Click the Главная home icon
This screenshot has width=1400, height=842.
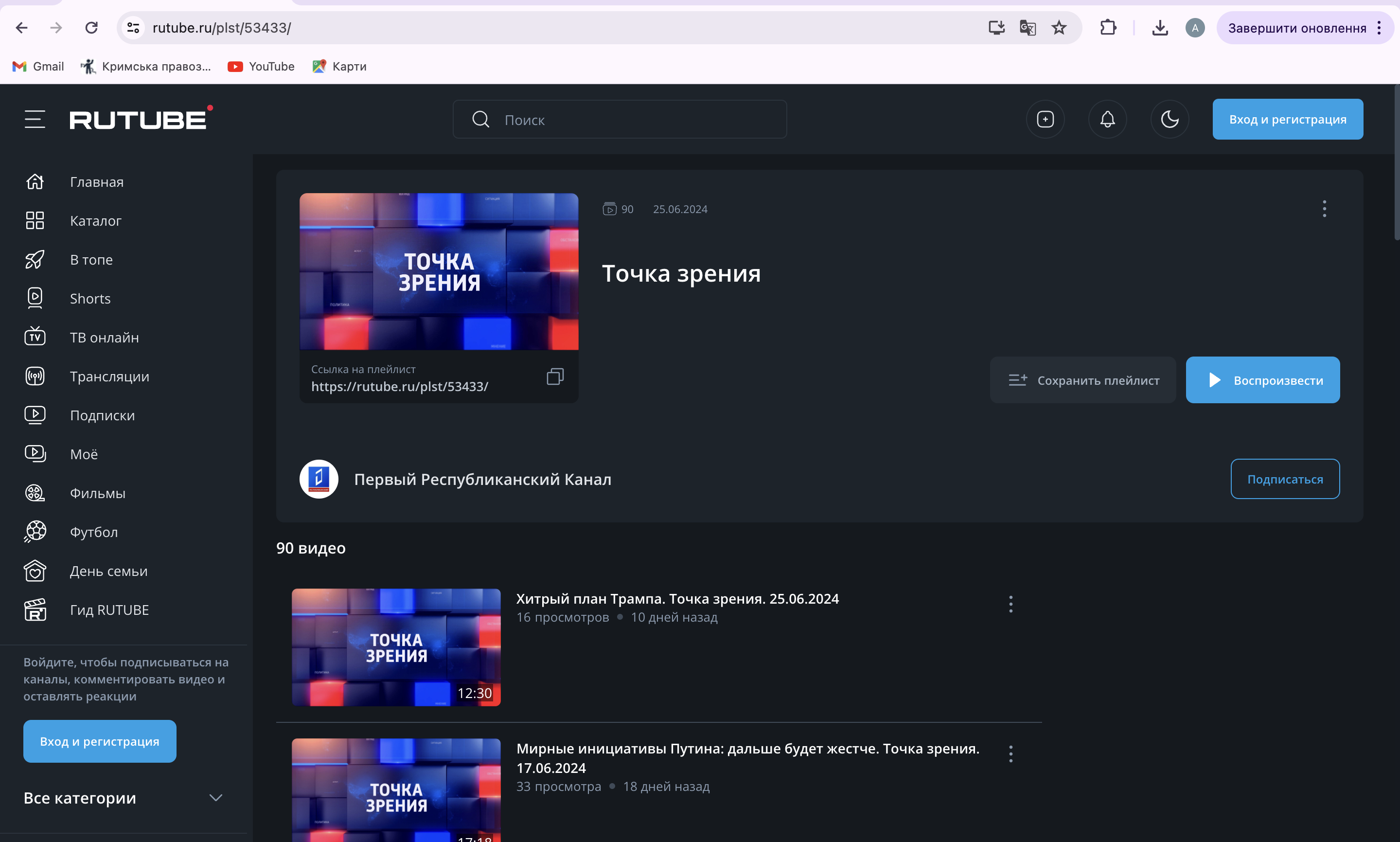coord(35,181)
